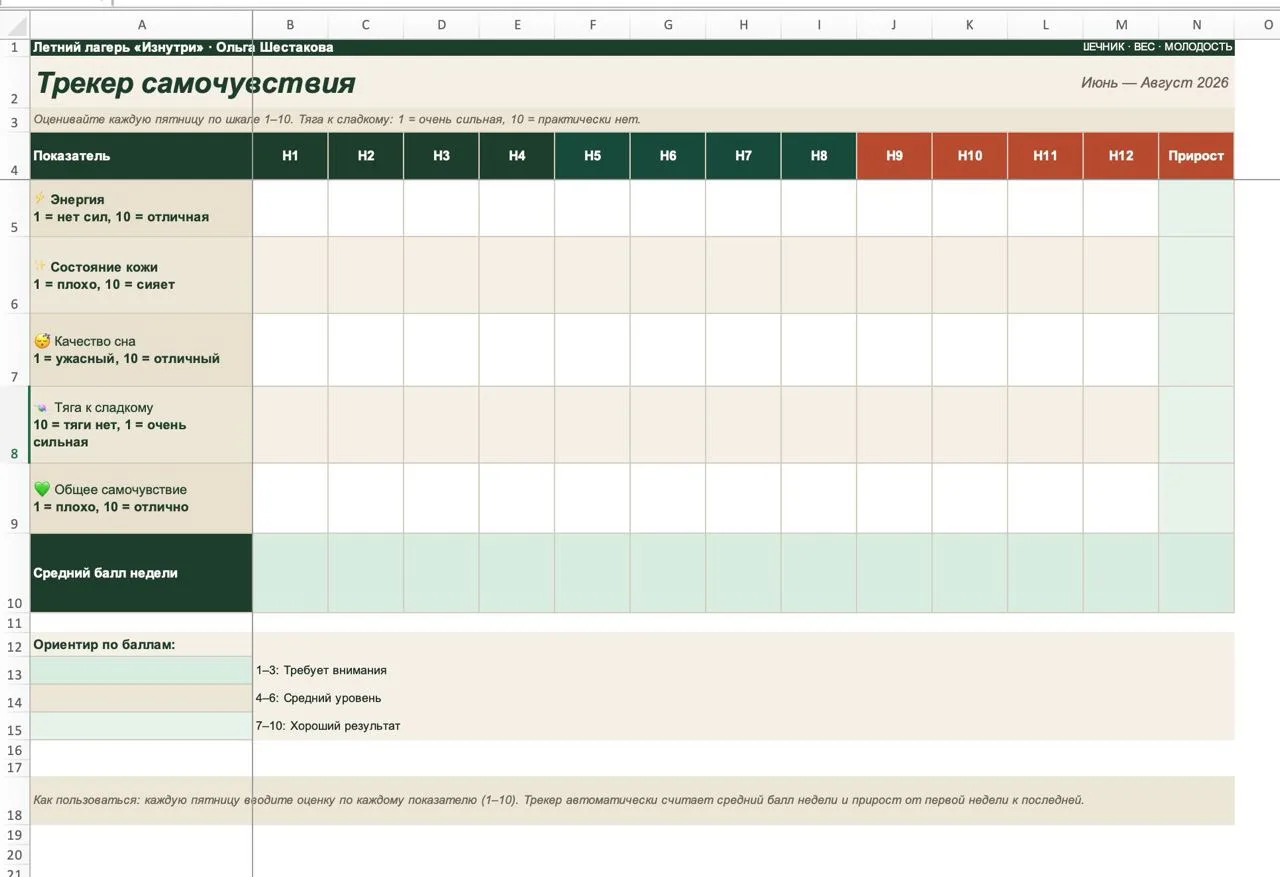Select the 'H10' week header cell
Image resolution: width=1280 pixels, height=877 pixels.
pos(970,156)
